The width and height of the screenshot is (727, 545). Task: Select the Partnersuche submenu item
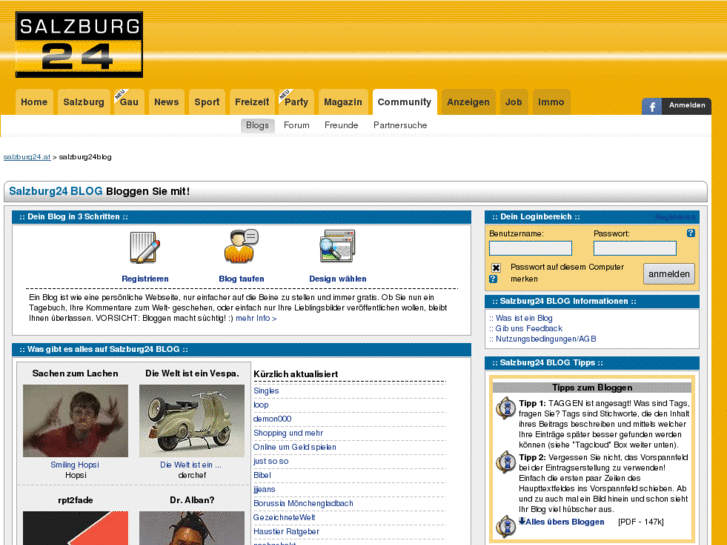click(400, 125)
